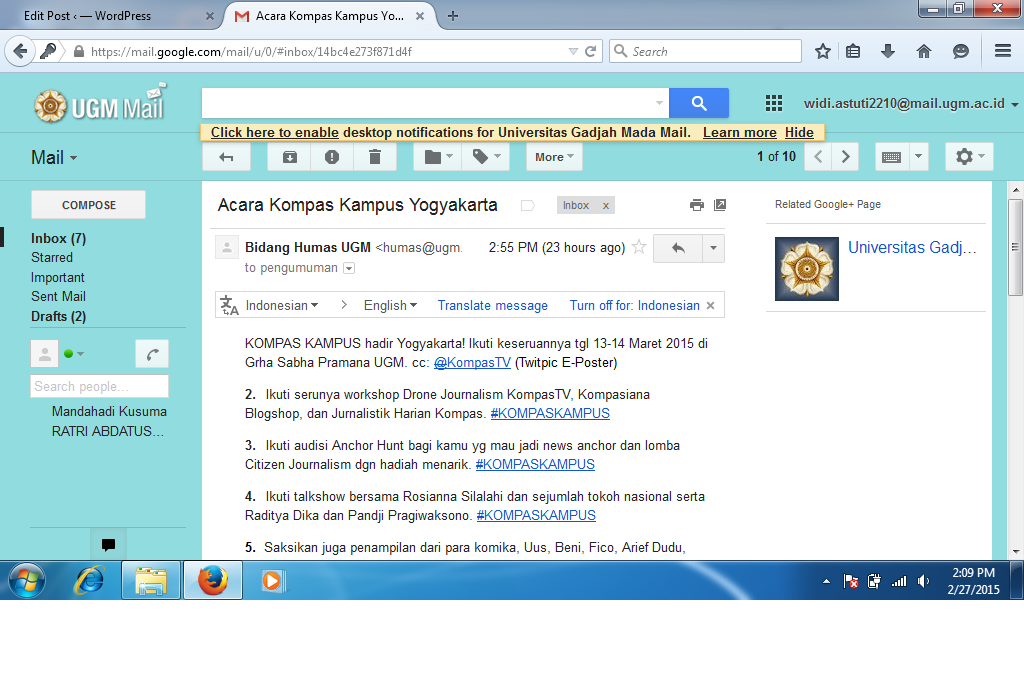Screen dimensions: 1024x692
Task: Star the message from Bidang Humas UGM
Action: click(639, 247)
